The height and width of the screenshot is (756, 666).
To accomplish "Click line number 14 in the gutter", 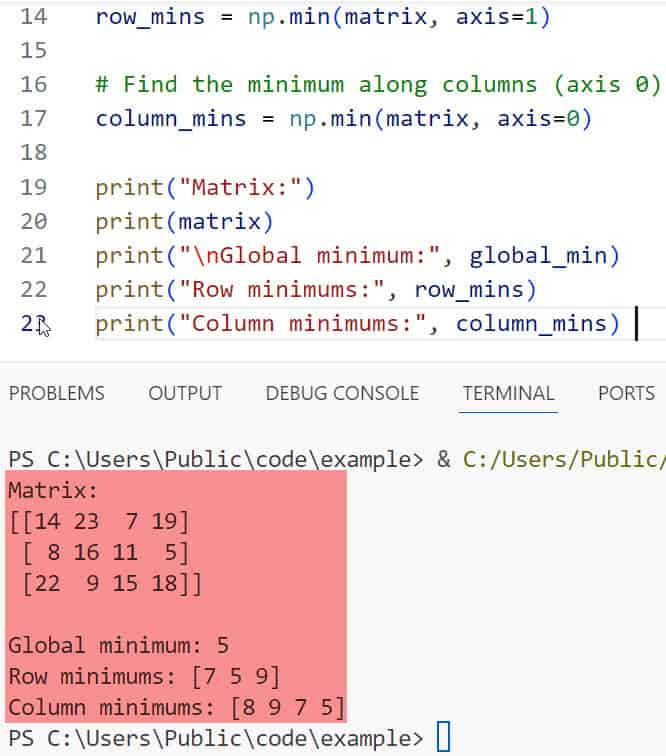I will point(33,17).
